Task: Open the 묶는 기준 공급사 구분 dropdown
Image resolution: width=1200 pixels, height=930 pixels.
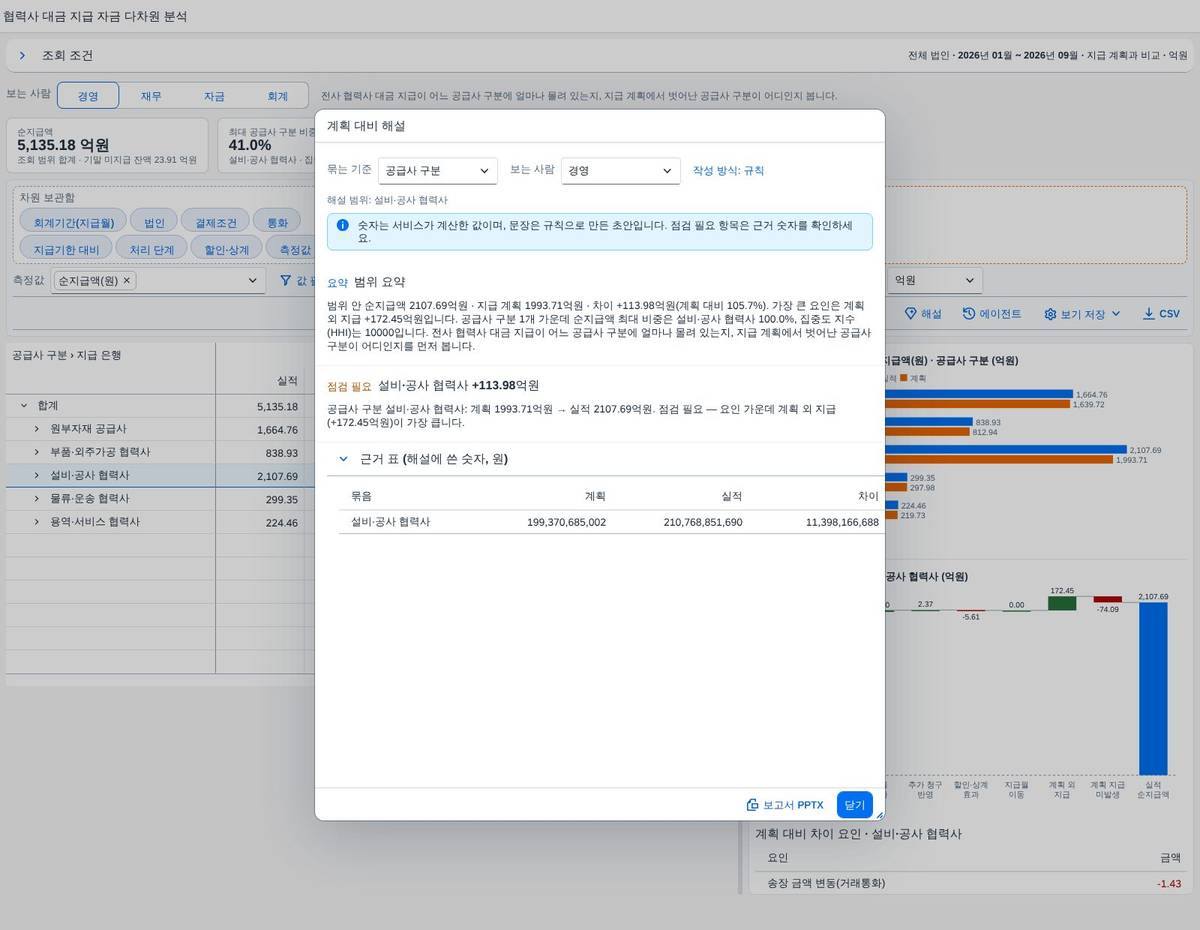Action: click(x=437, y=171)
